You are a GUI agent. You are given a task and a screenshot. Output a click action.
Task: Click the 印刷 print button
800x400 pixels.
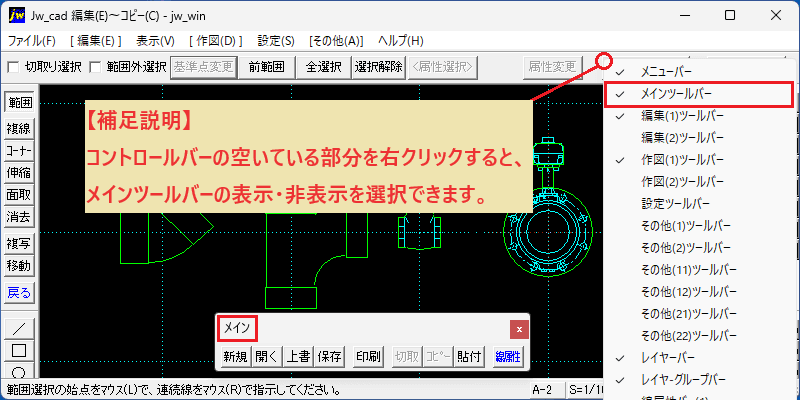click(x=368, y=357)
